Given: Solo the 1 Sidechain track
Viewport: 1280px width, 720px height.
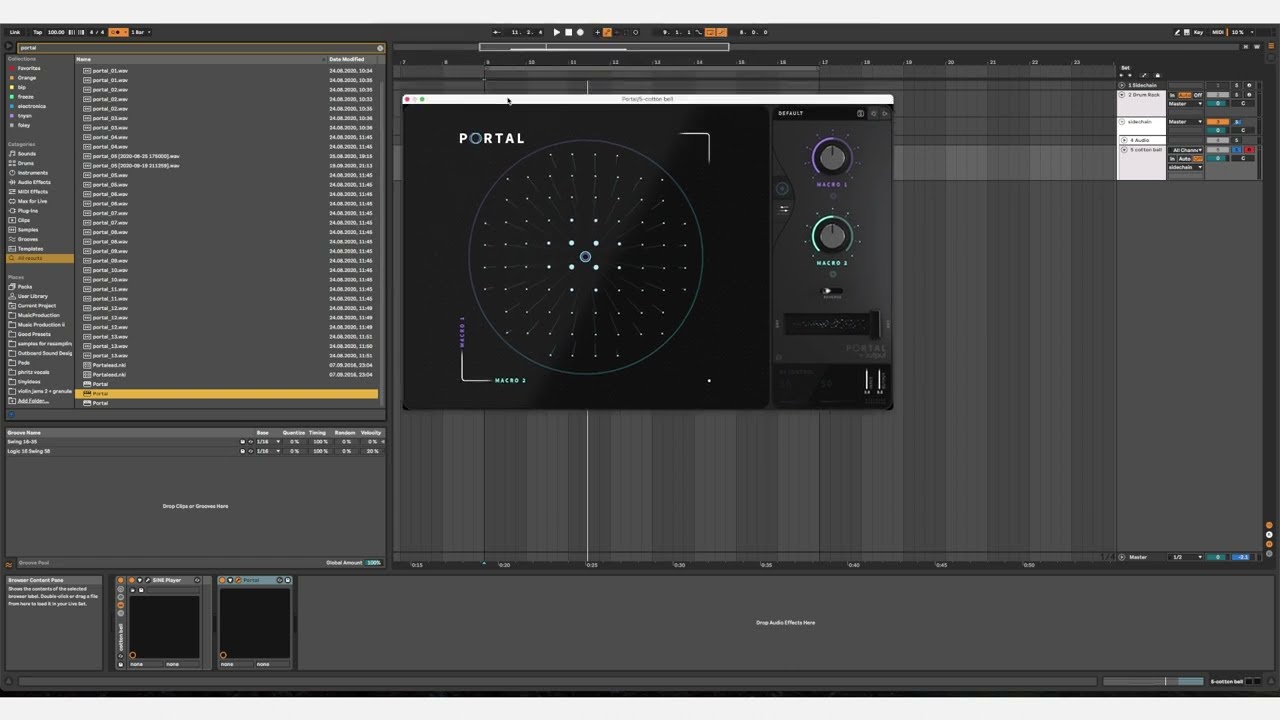Looking at the screenshot, I should (1236, 85).
